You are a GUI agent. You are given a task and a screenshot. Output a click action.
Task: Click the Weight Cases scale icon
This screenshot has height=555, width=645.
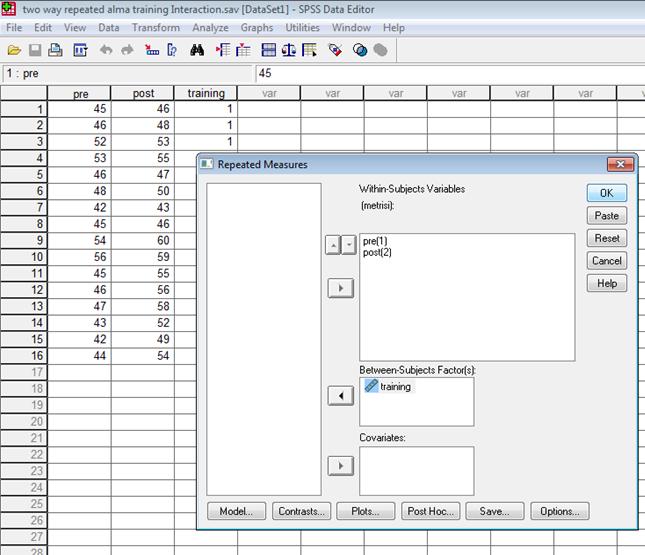click(289, 50)
